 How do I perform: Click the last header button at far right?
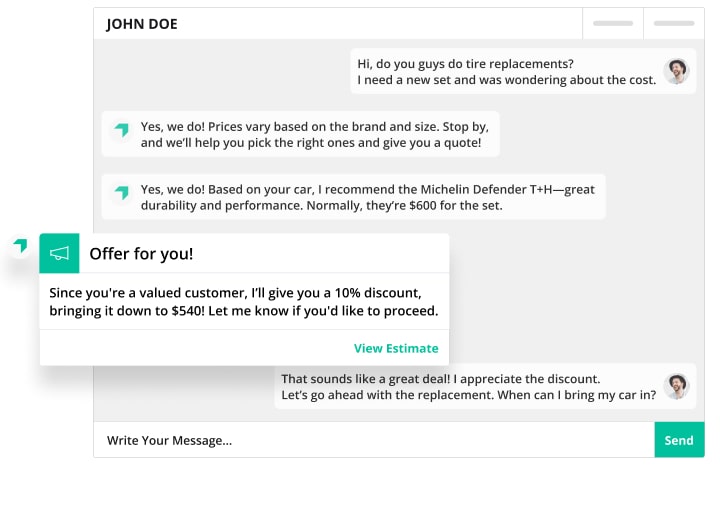(673, 23)
